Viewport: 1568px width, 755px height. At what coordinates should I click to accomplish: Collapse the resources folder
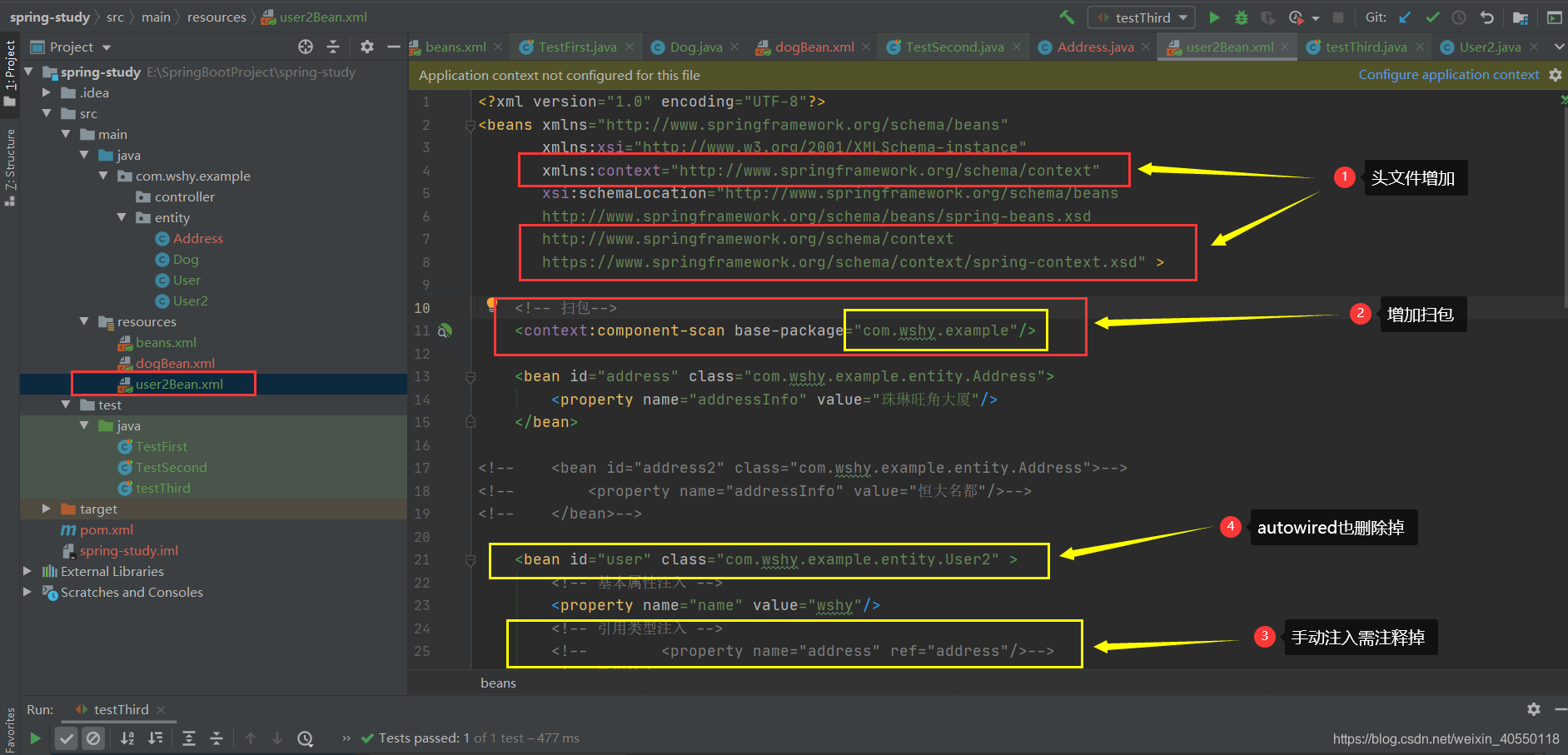pyautogui.click(x=84, y=321)
